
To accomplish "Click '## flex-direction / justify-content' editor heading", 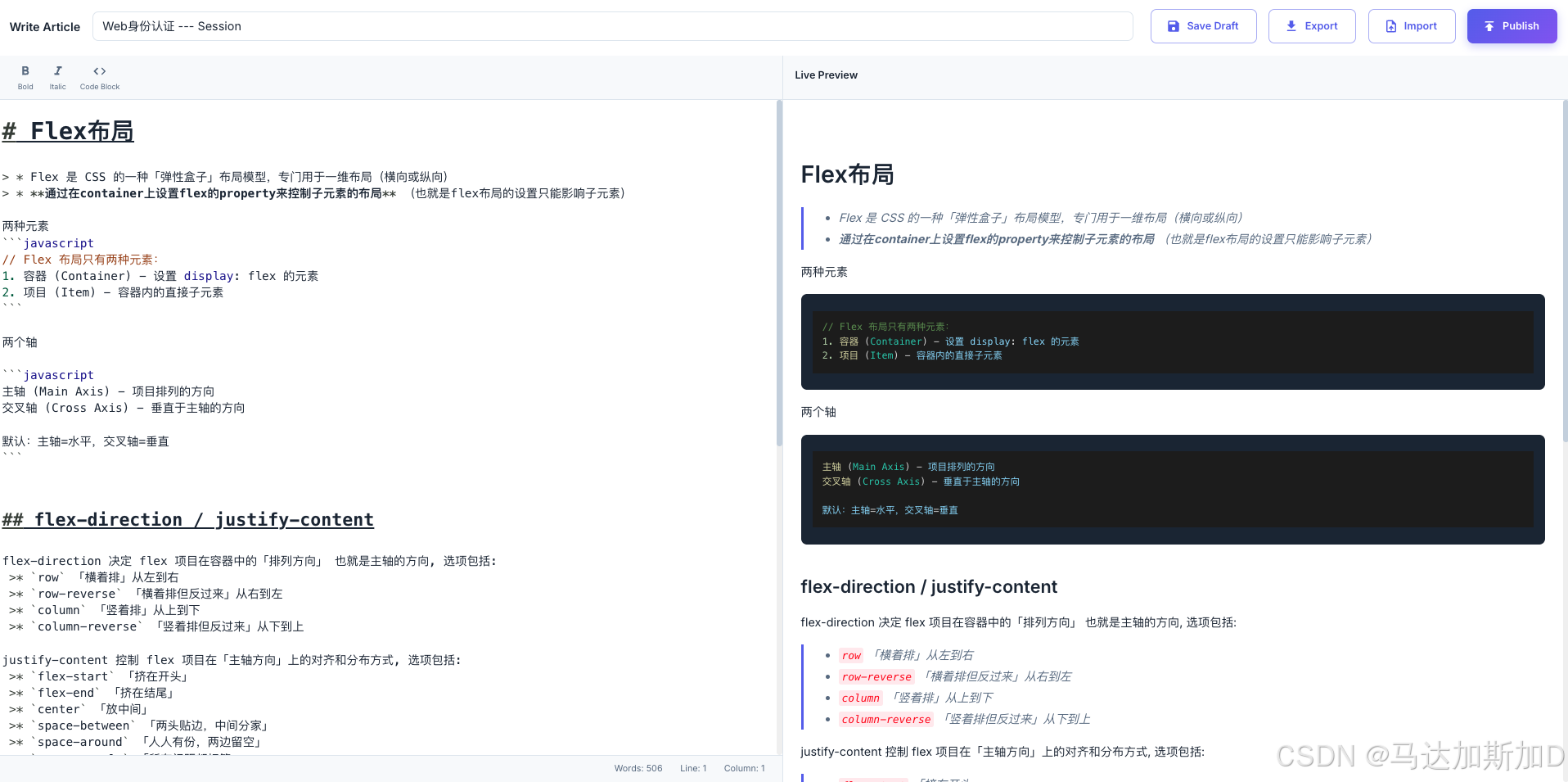I will coord(188,520).
